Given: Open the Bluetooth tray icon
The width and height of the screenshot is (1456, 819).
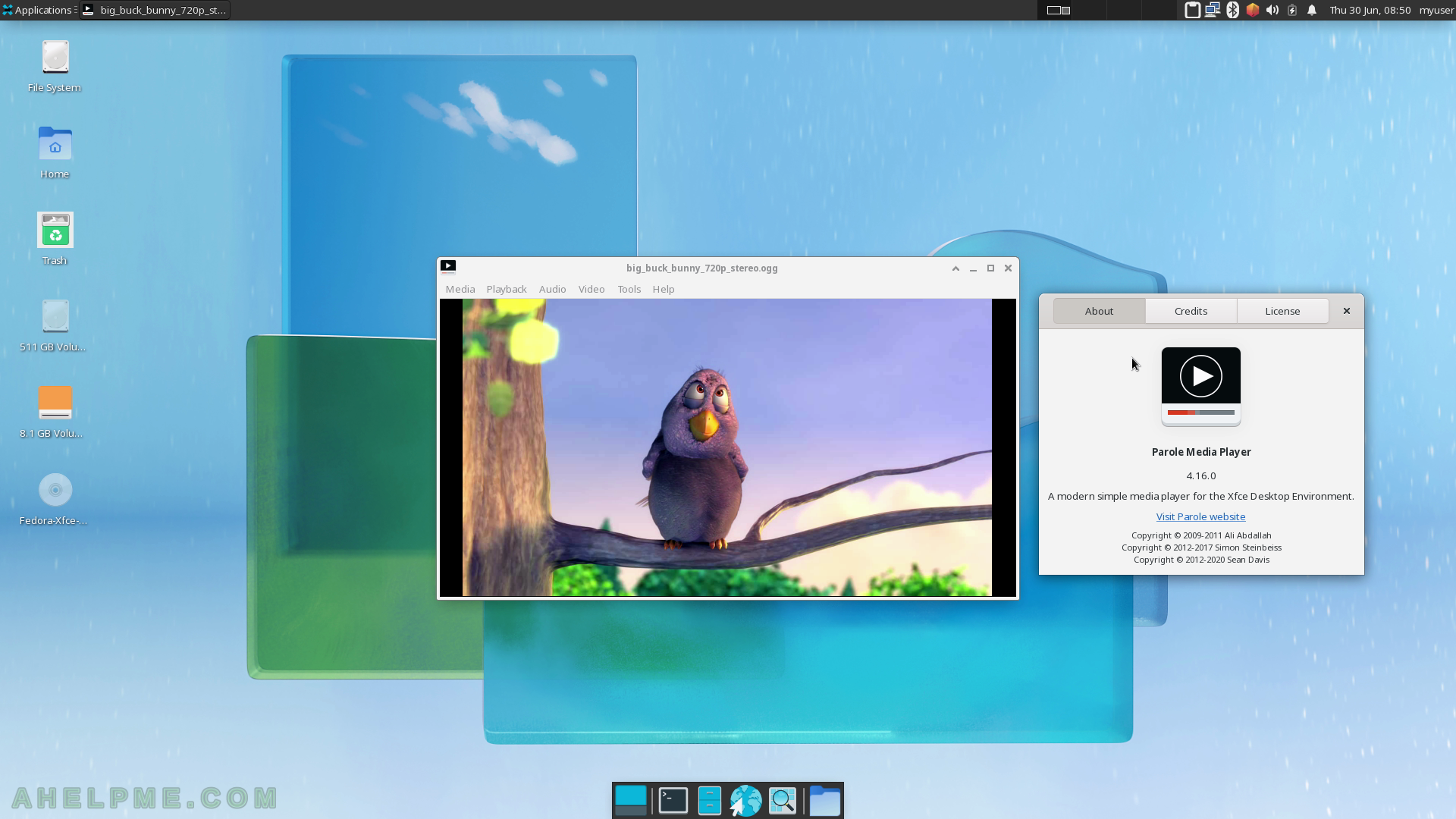Looking at the screenshot, I should click(x=1232, y=10).
